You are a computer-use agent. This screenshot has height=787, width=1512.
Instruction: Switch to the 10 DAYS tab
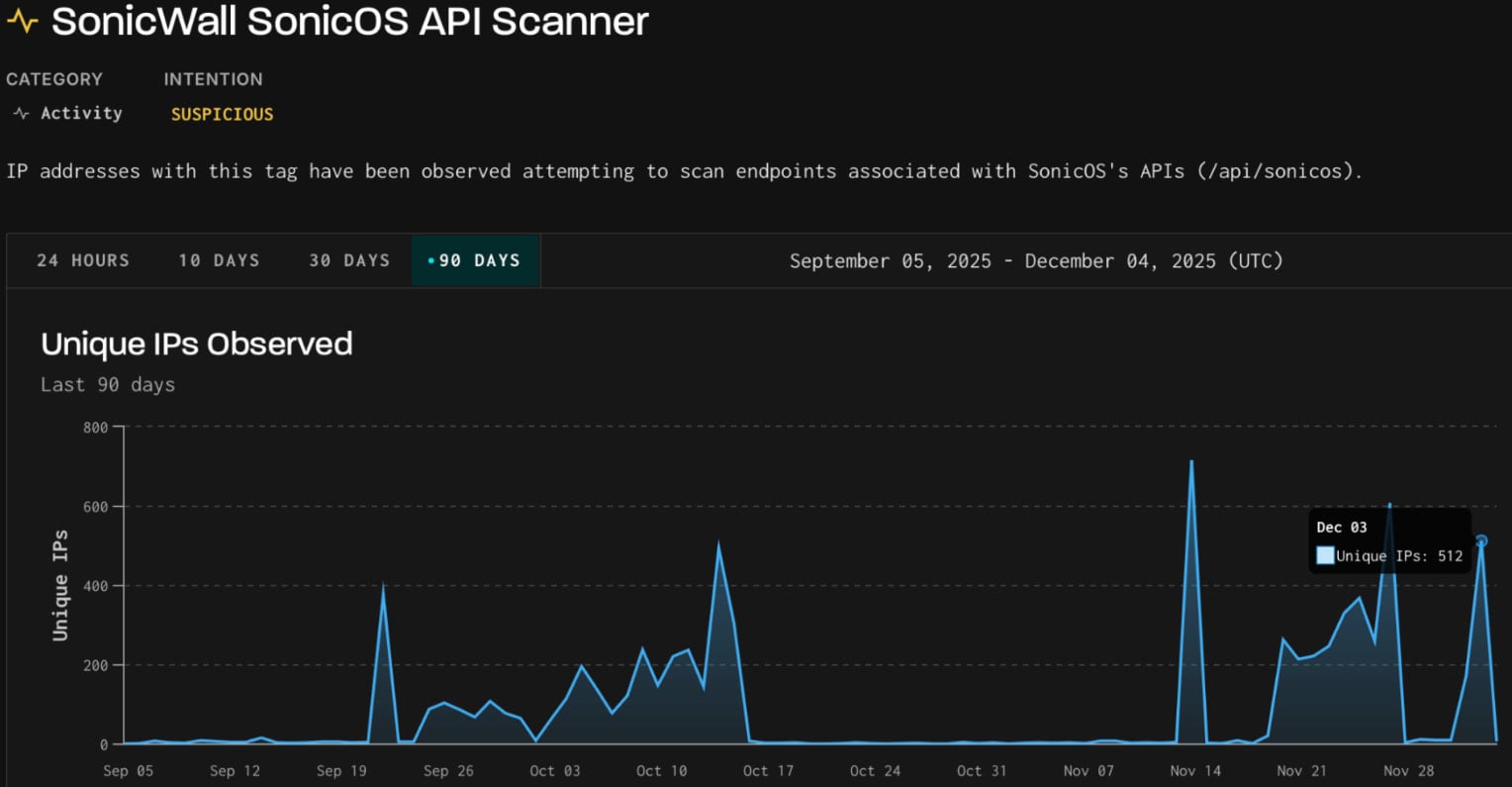click(218, 260)
